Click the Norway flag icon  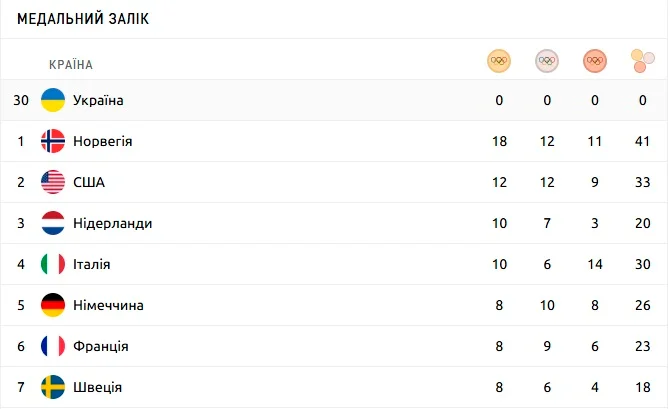[53, 141]
